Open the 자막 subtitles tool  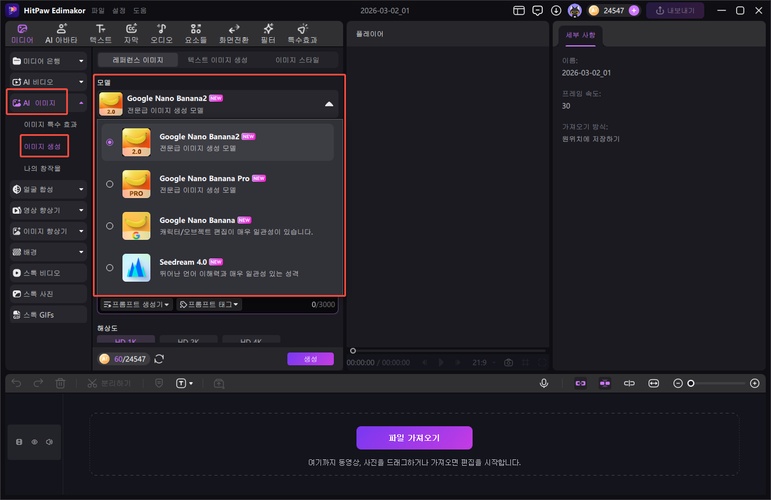pos(131,34)
